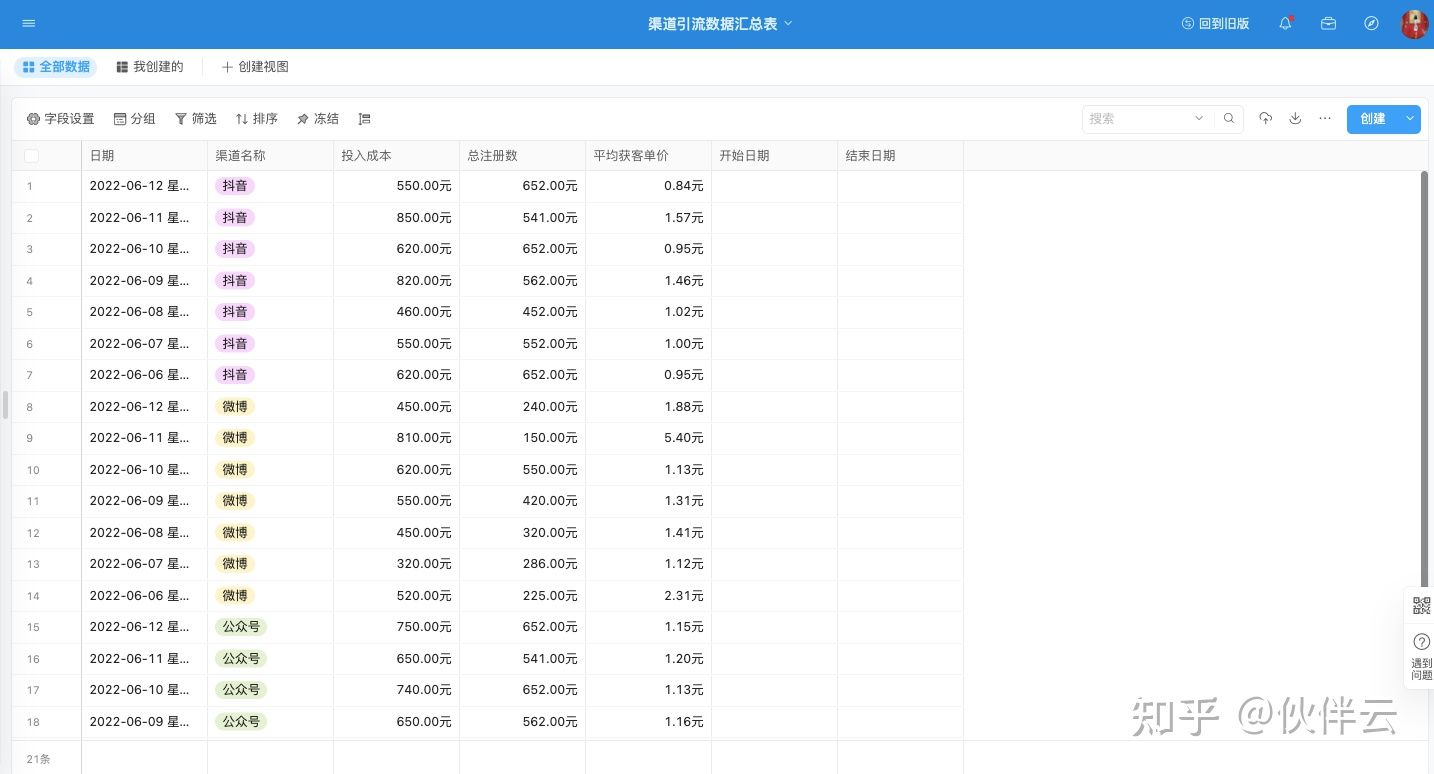
Task: Click the download icon in the toolbar
Action: pyautogui.click(x=1295, y=119)
